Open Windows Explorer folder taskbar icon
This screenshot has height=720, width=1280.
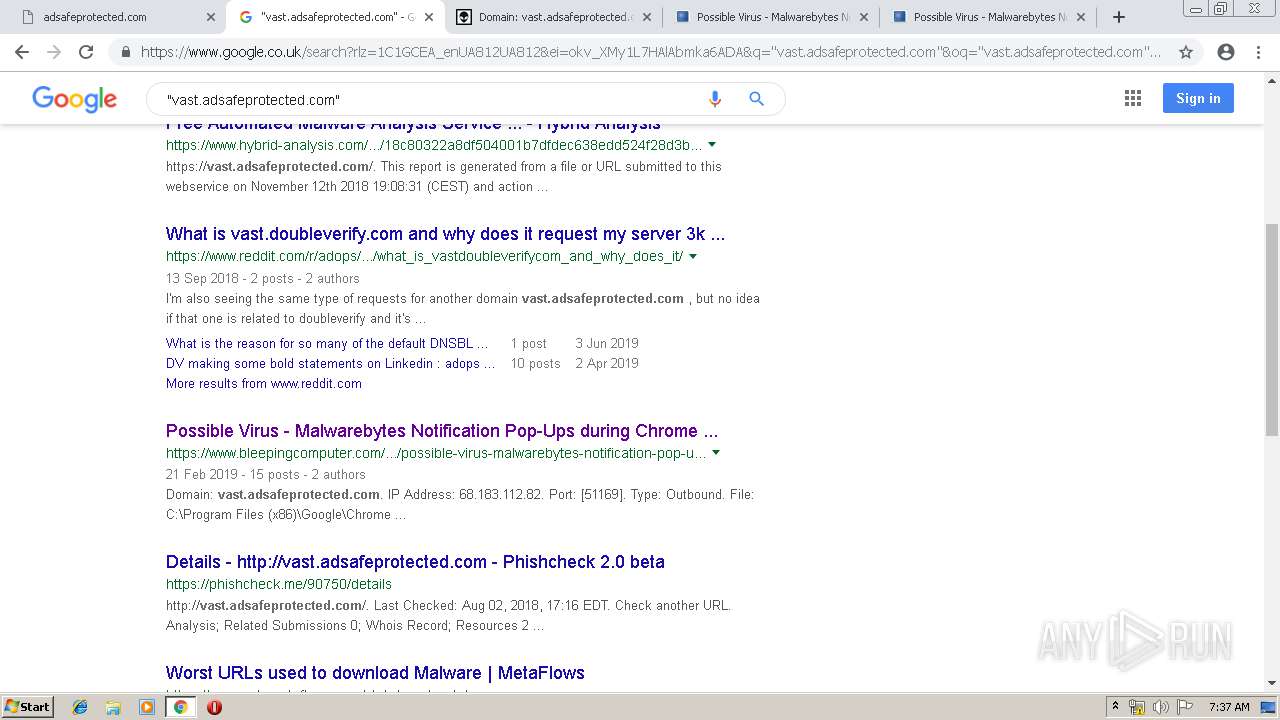pos(113,707)
